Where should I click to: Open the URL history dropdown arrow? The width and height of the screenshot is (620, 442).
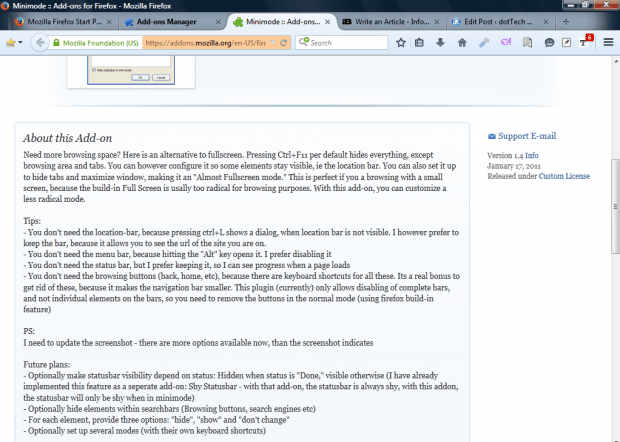273,42
